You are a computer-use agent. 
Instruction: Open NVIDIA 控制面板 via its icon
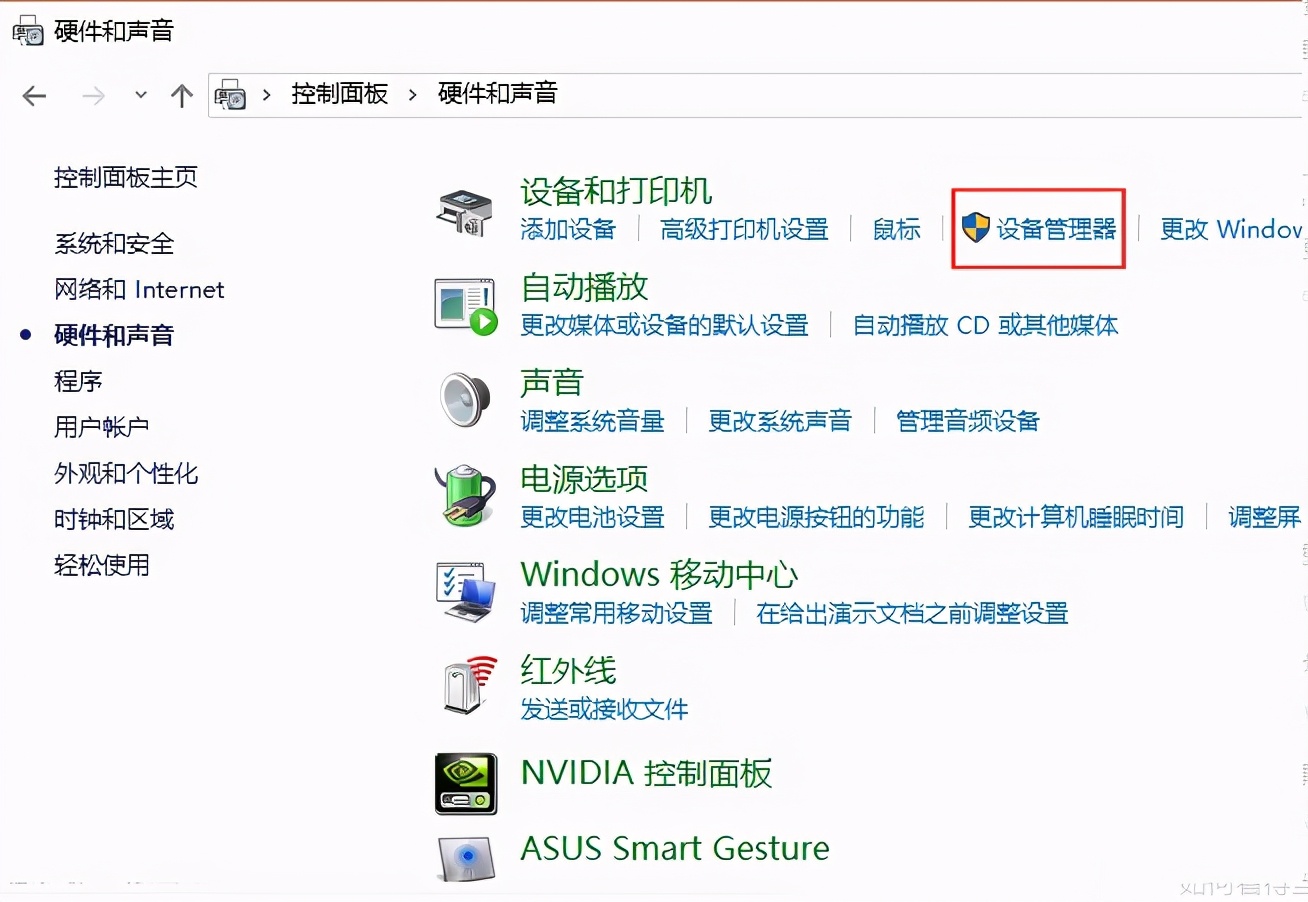pos(465,783)
